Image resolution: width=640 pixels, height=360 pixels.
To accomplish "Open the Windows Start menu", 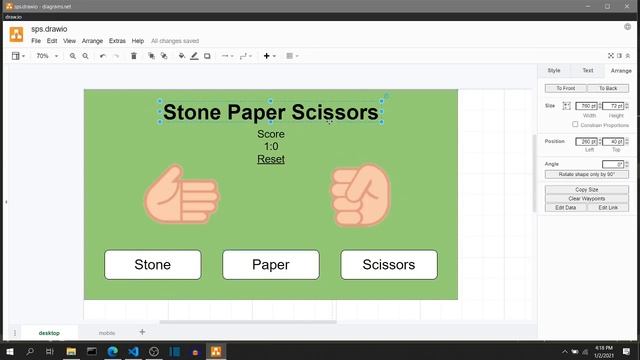I will (10, 351).
